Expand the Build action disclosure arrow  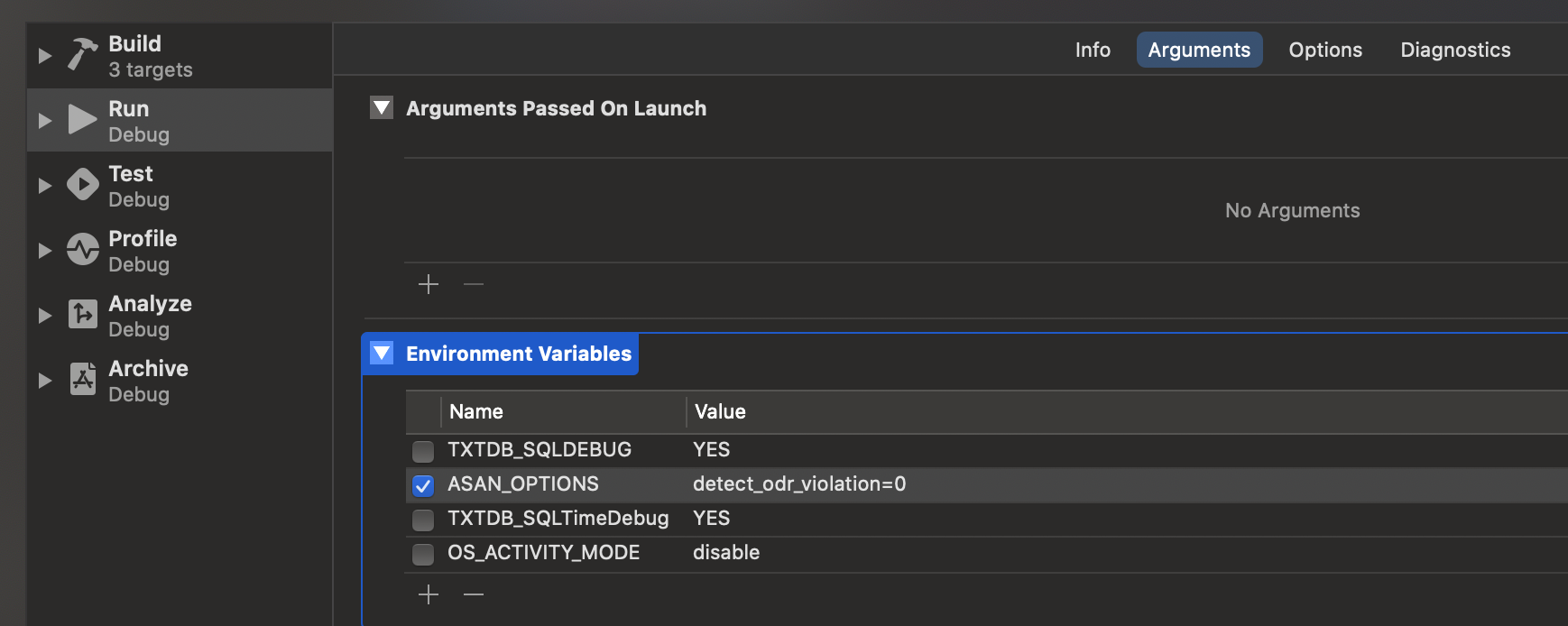(44, 56)
